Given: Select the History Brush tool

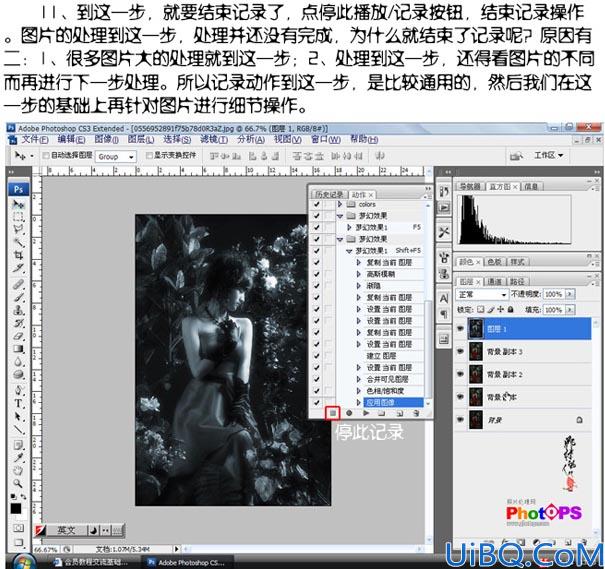Looking at the screenshot, I should click(18, 323).
